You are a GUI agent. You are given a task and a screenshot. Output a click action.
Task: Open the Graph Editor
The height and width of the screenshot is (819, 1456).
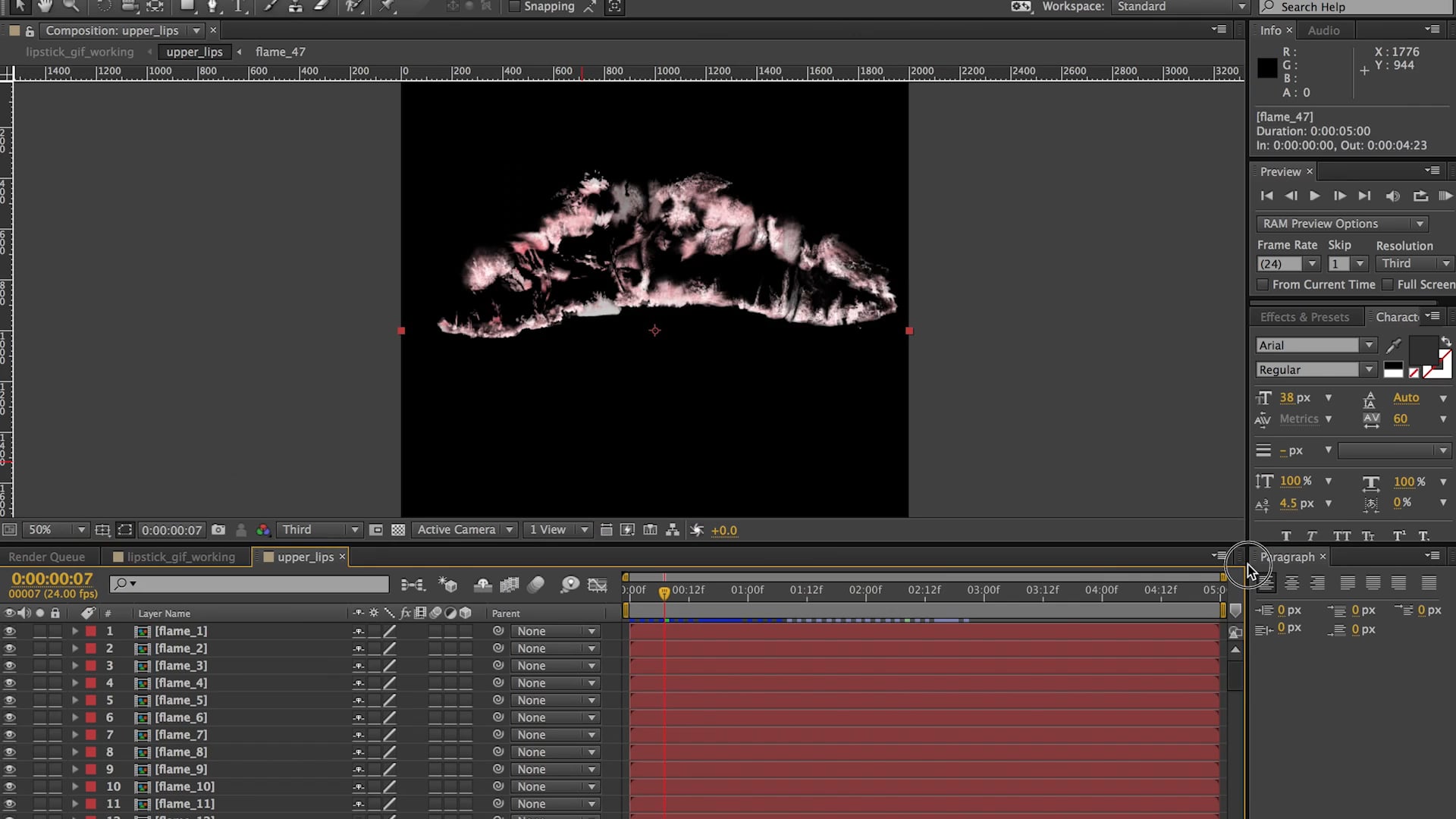pos(598,584)
